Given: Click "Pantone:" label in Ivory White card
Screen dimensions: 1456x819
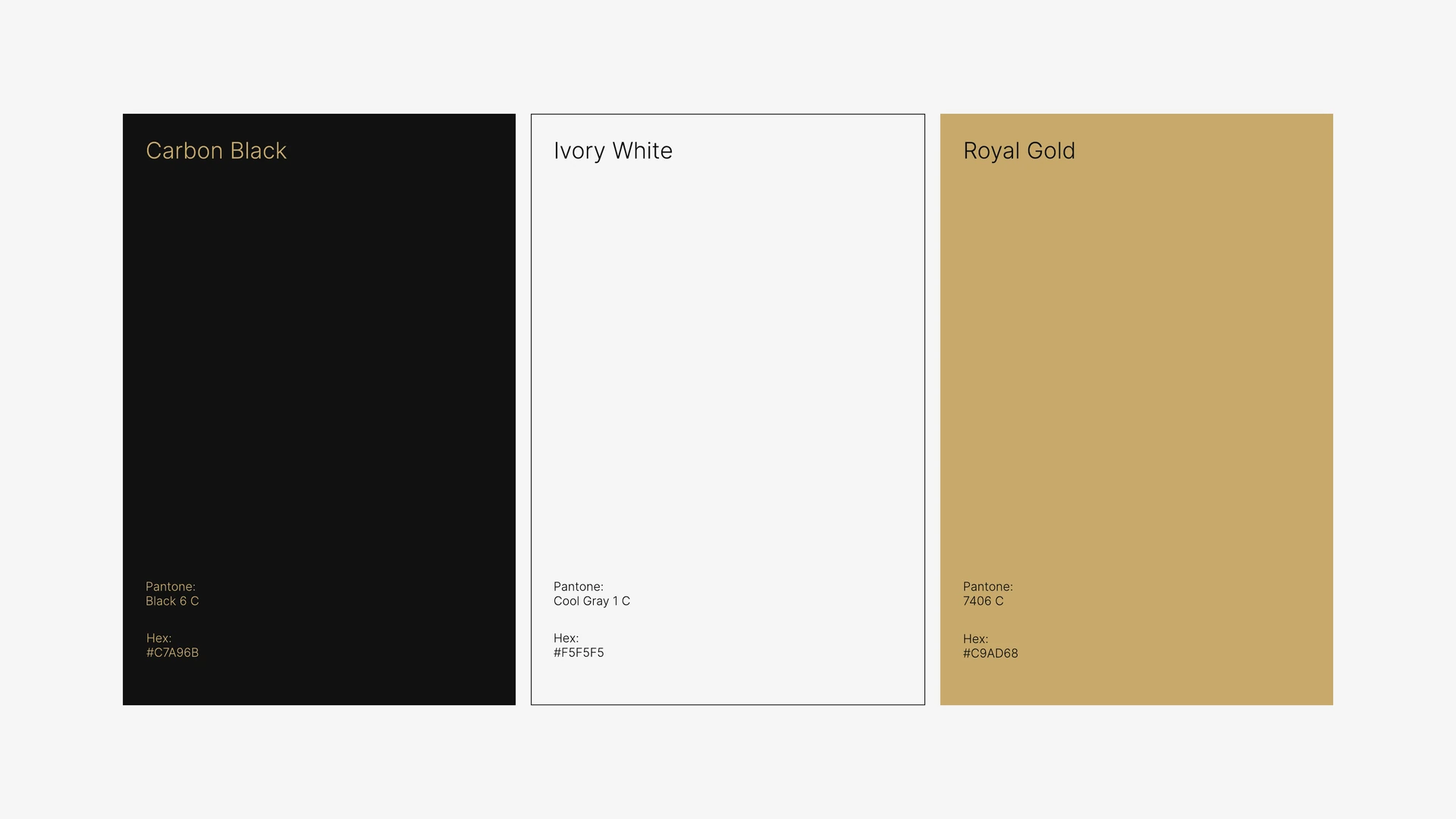Looking at the screenshot, I should (x=579, y=587).
